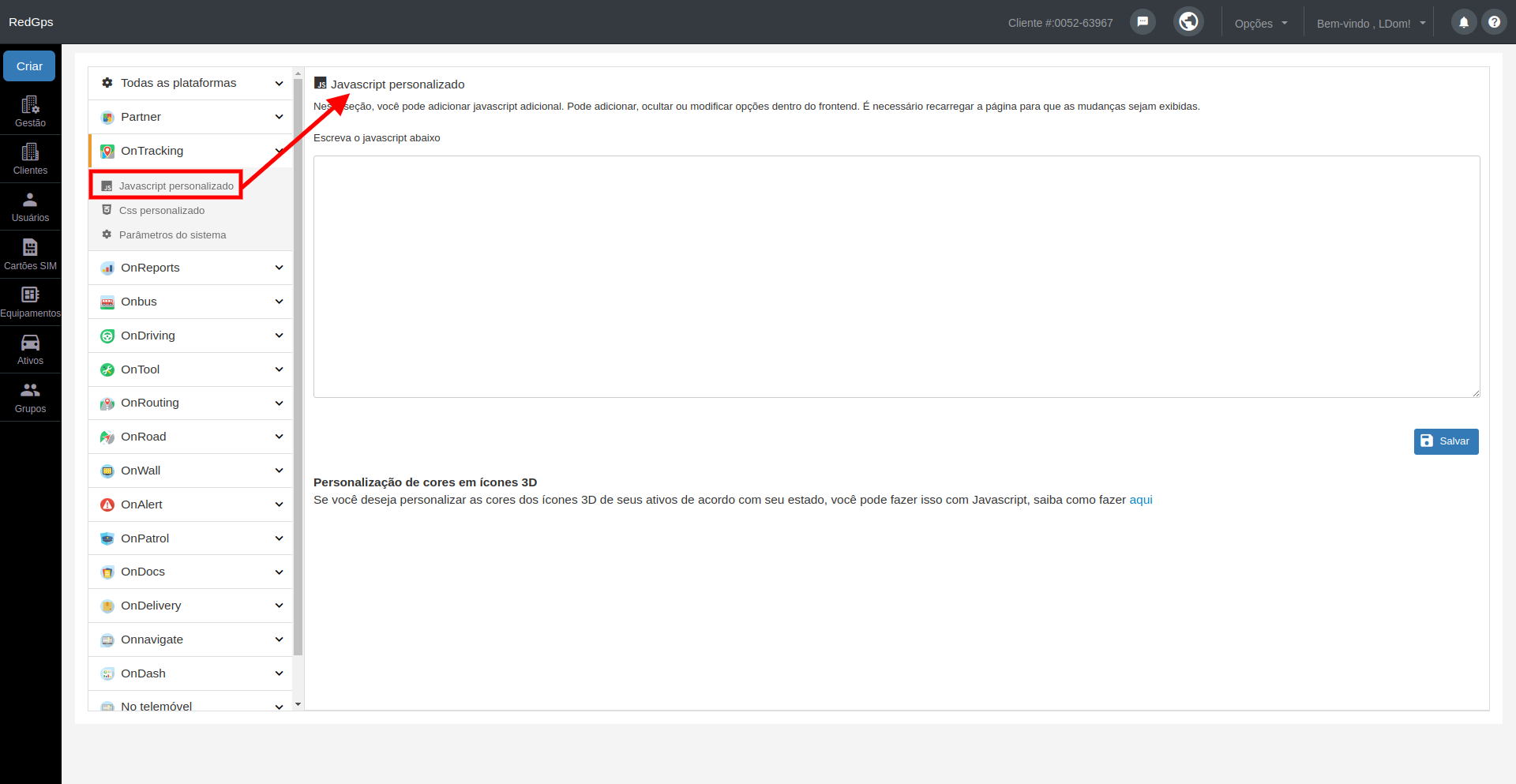1516x784 pixels.
Task: Open Cartões SIM section
Action: (30, 254)
